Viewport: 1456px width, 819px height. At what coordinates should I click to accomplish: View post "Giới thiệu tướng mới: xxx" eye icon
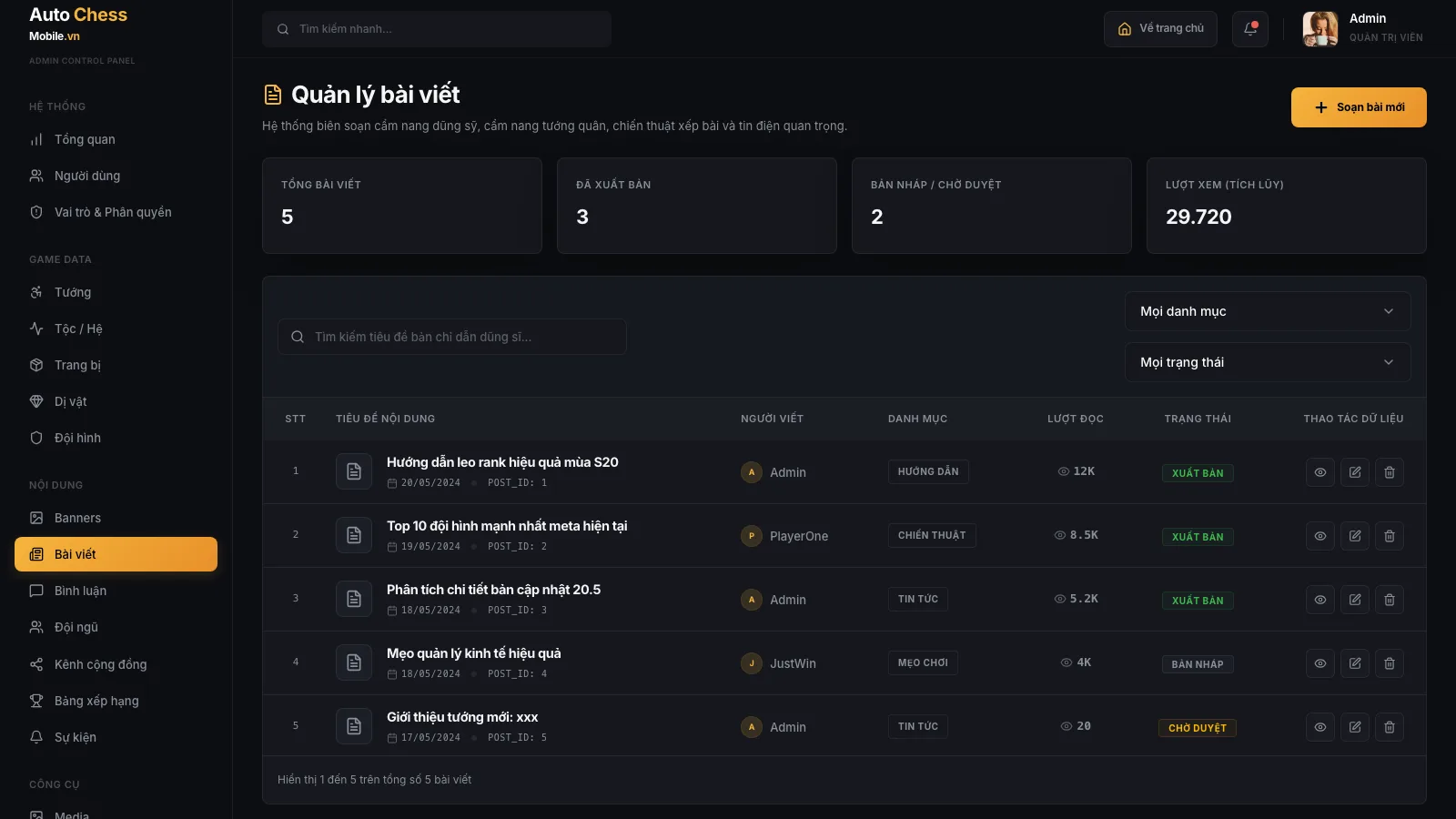1320,727
